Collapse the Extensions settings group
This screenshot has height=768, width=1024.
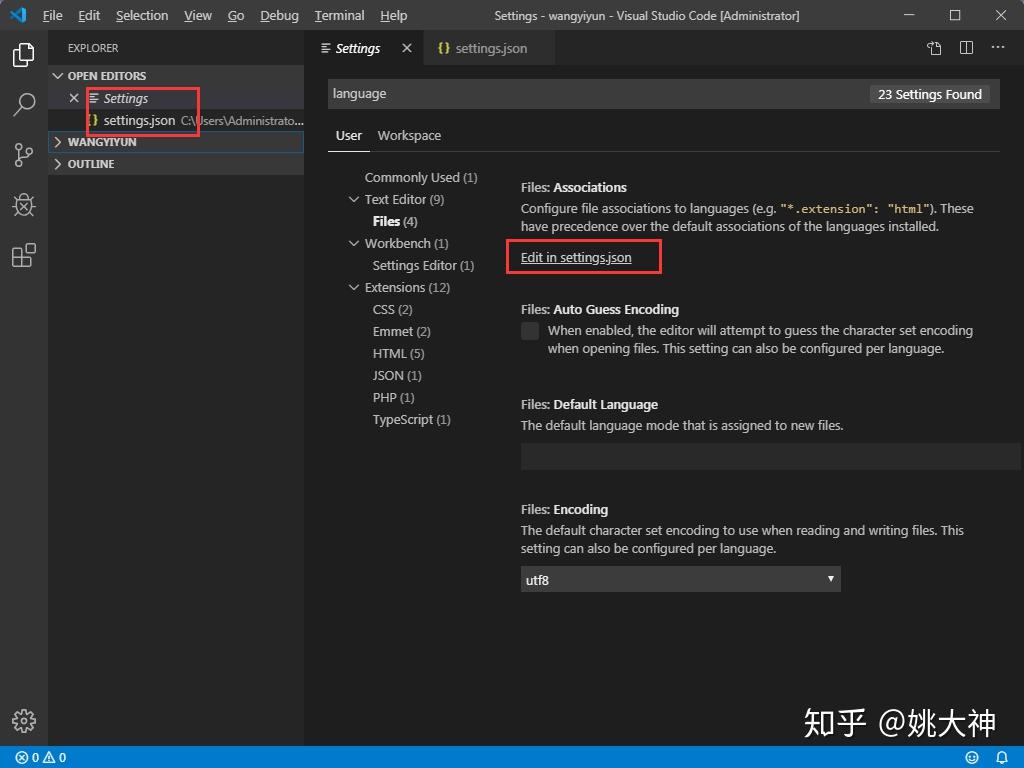[x=354, y=287]
